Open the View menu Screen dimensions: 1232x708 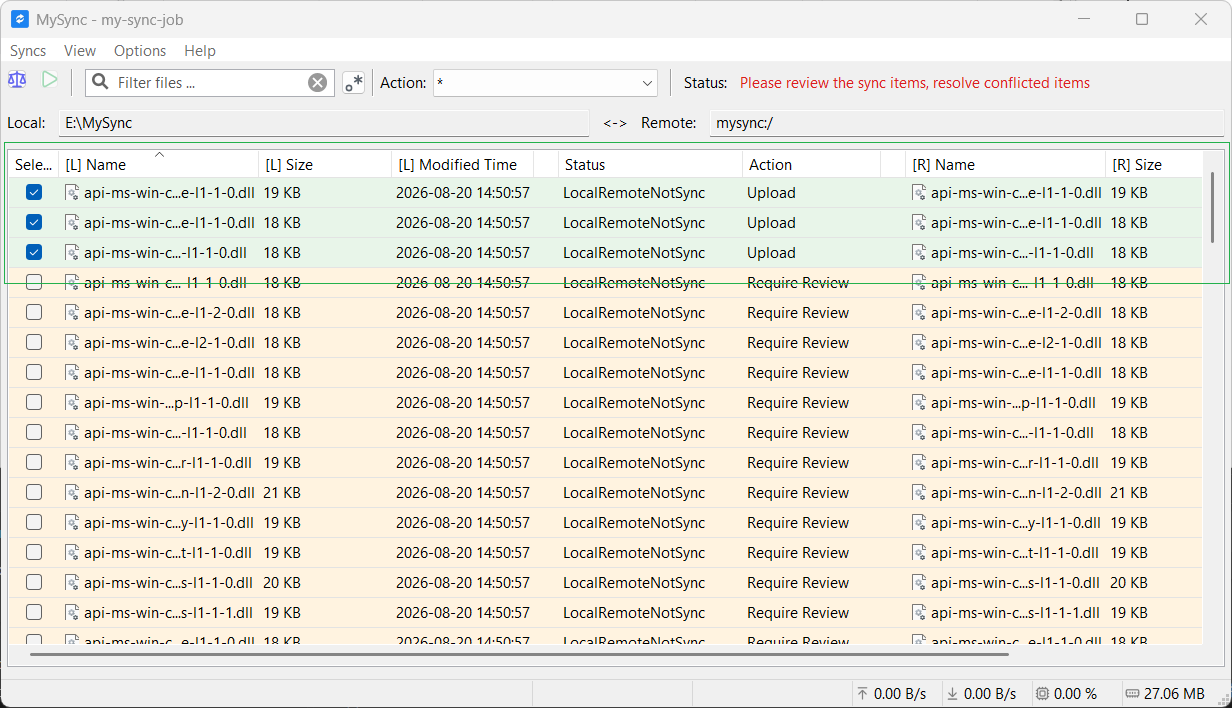click(80, 51)
